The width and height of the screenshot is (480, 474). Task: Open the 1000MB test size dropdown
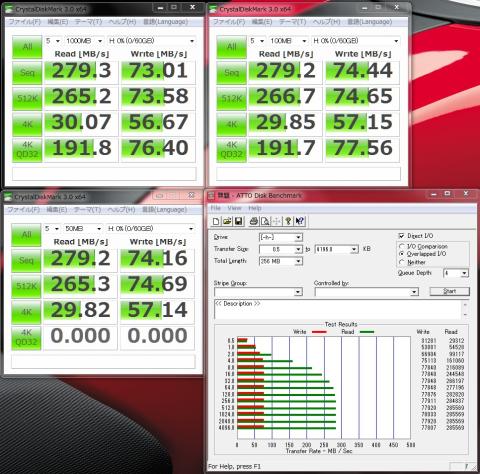coord(84,41)
